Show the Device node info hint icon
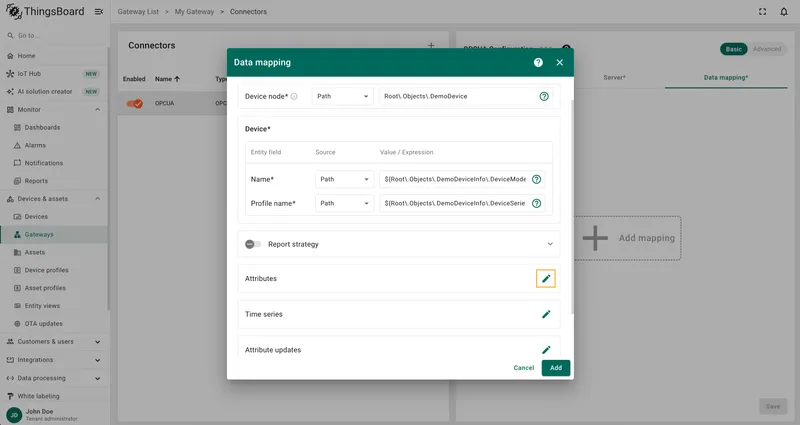800x425 pixels. tap(294, 96)
